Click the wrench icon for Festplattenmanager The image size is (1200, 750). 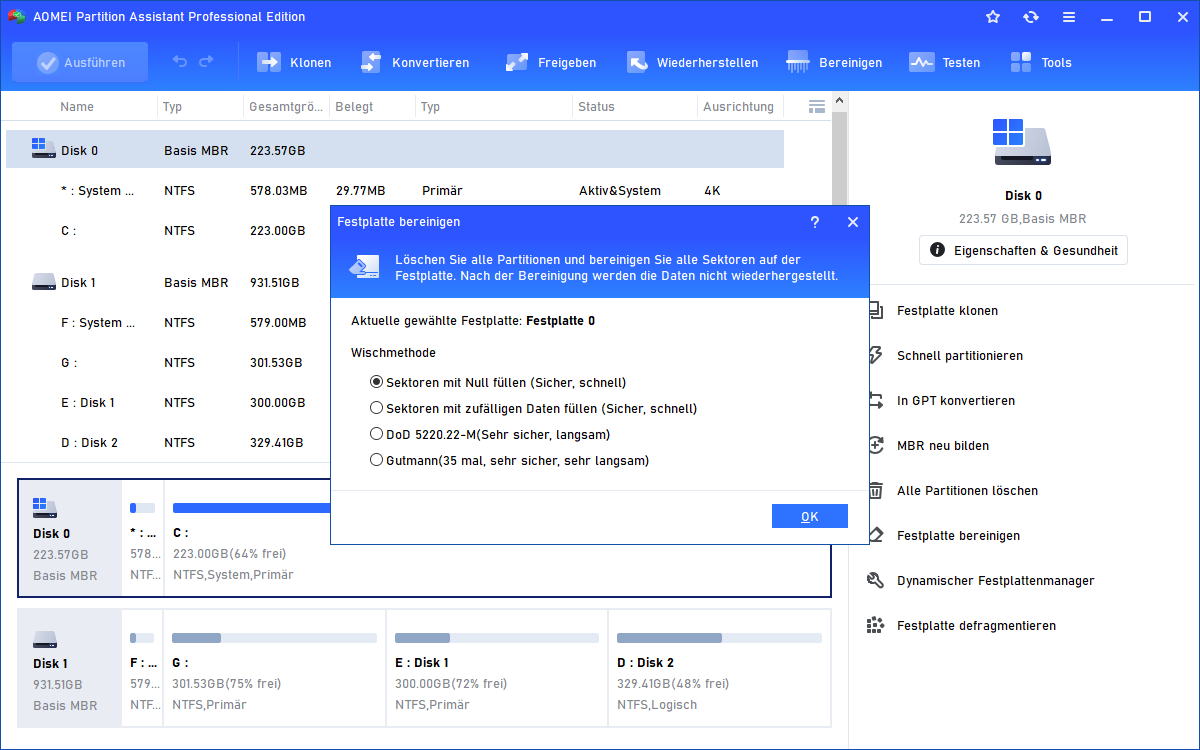coord(875,581)
